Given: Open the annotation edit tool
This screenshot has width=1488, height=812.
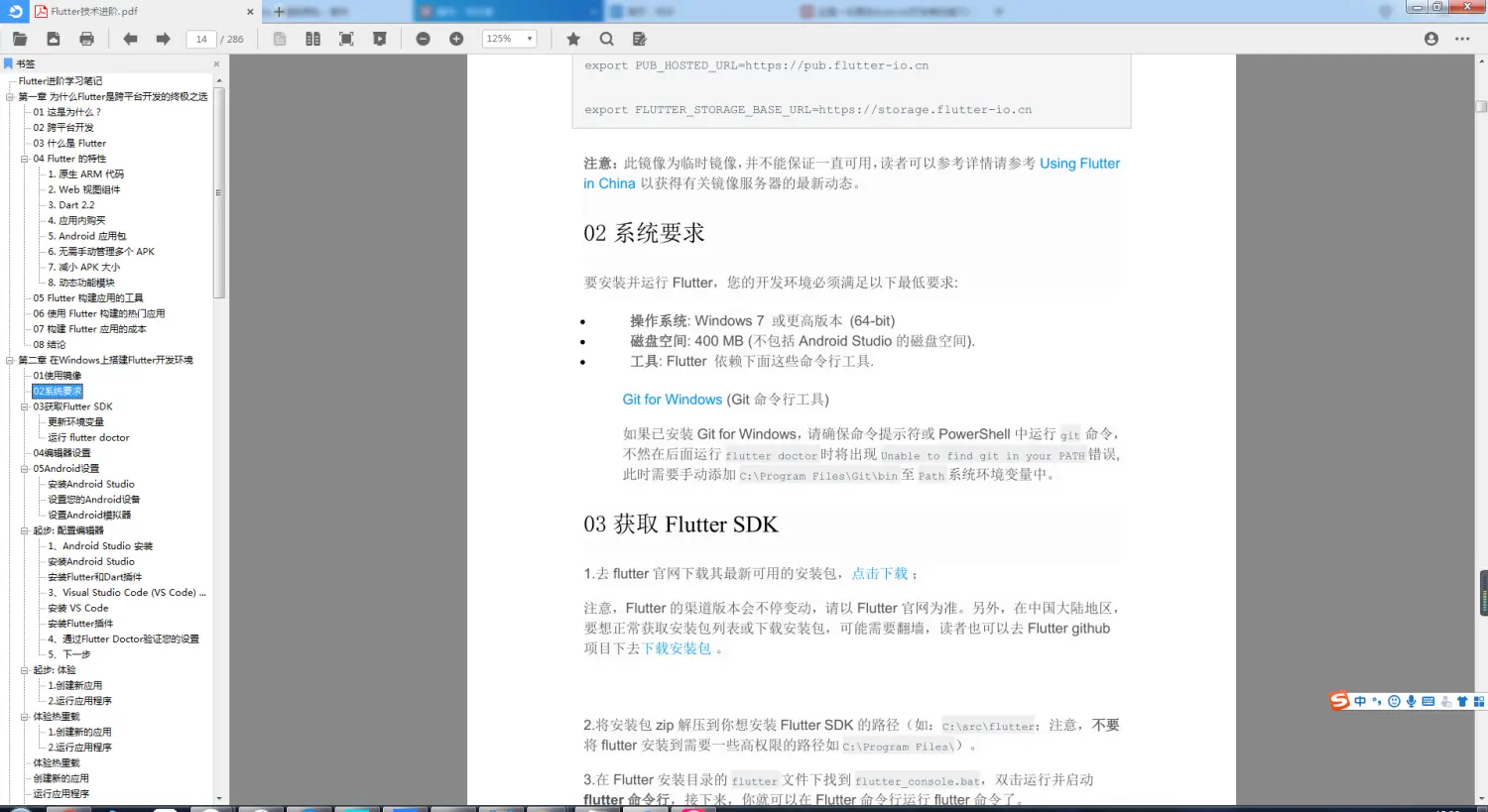Looking at the screenshot, I should point(639,39).
